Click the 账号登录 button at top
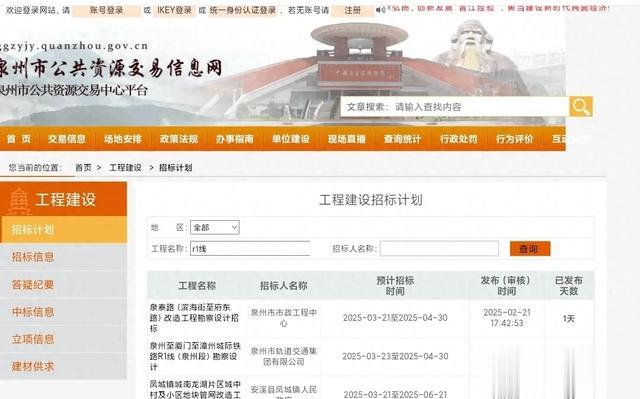Viewport: 640px width, 399px height. tap(107, 10)
